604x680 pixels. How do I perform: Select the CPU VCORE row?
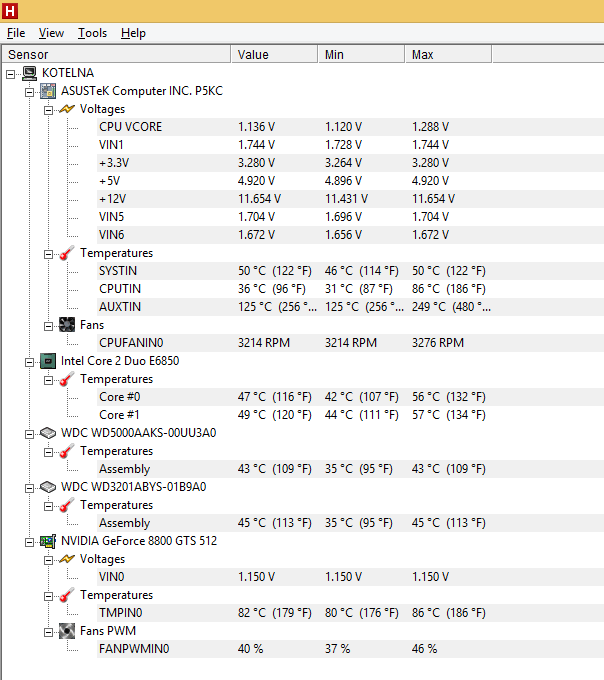point(350,127)
